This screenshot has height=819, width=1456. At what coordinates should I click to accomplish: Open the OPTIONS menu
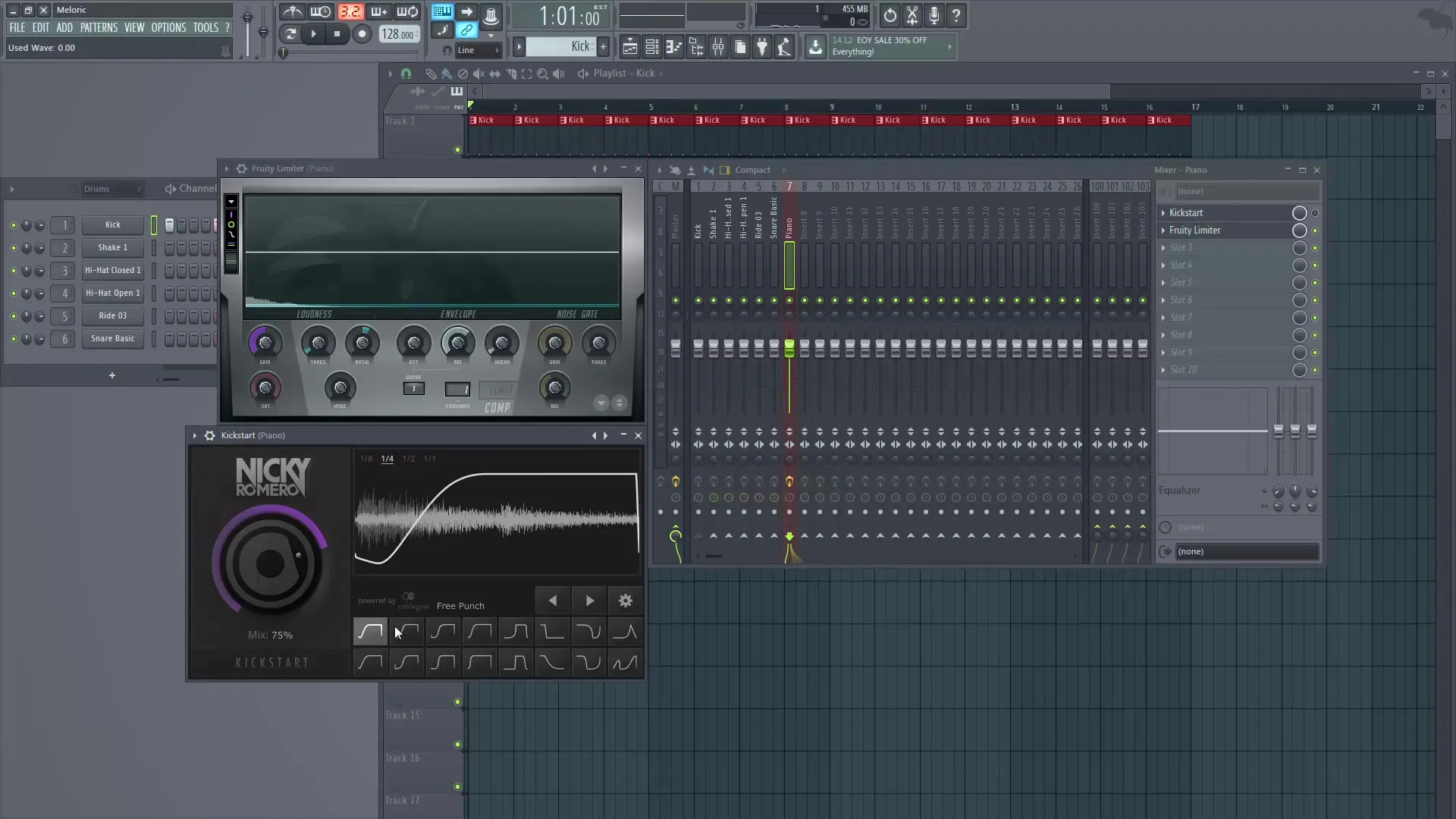point(168,27)
